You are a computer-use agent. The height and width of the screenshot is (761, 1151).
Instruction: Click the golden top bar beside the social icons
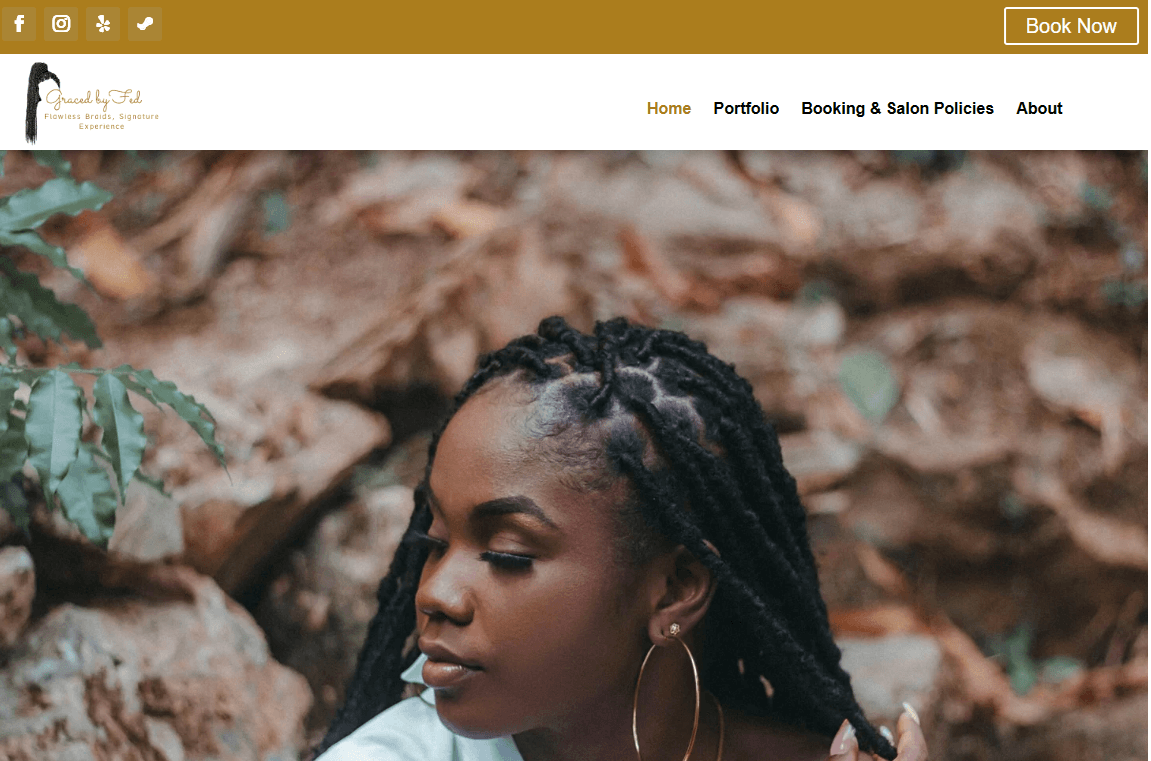coord(580,26)
